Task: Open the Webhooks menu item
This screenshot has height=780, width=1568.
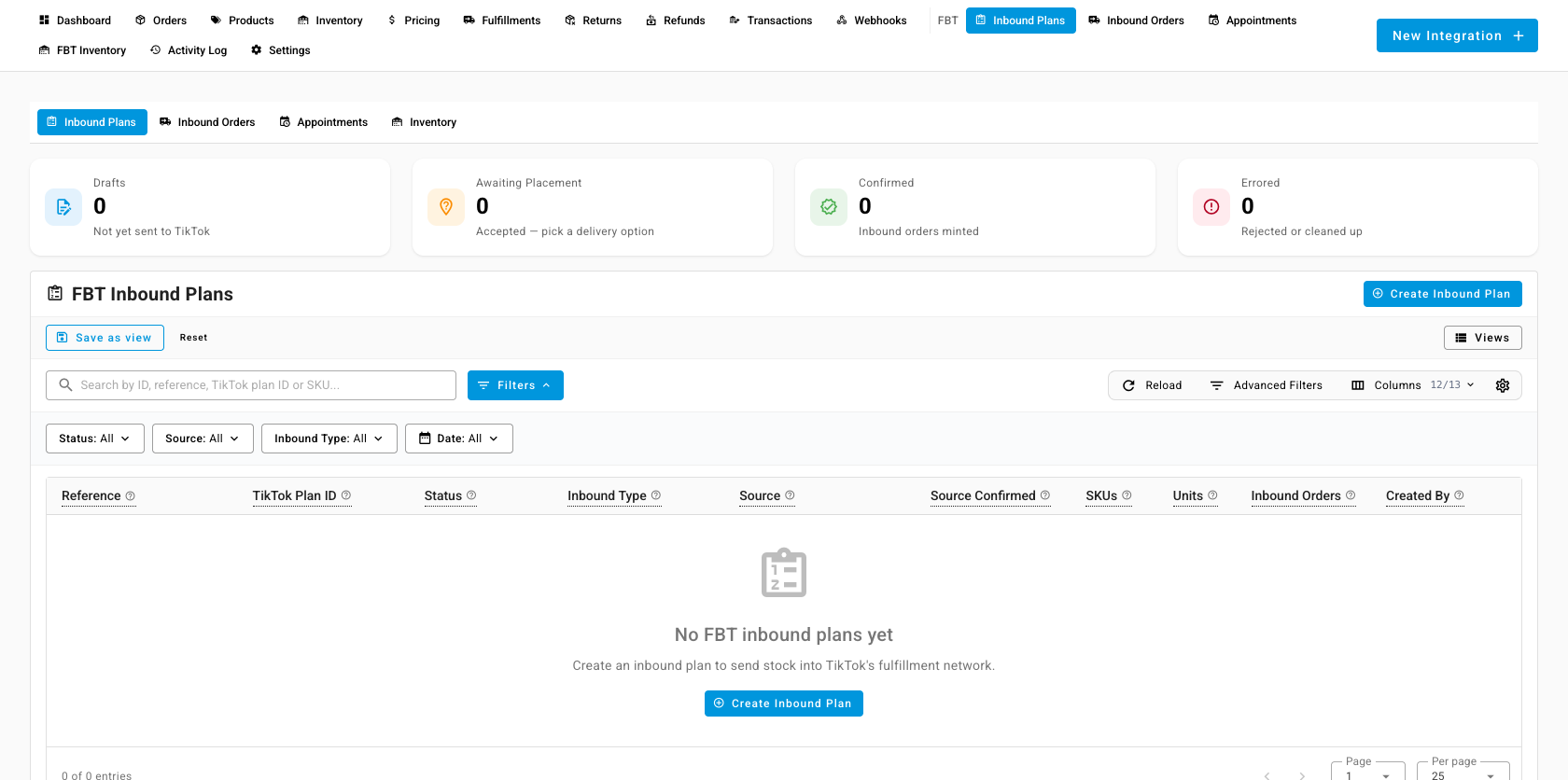Action: (872, 21)
